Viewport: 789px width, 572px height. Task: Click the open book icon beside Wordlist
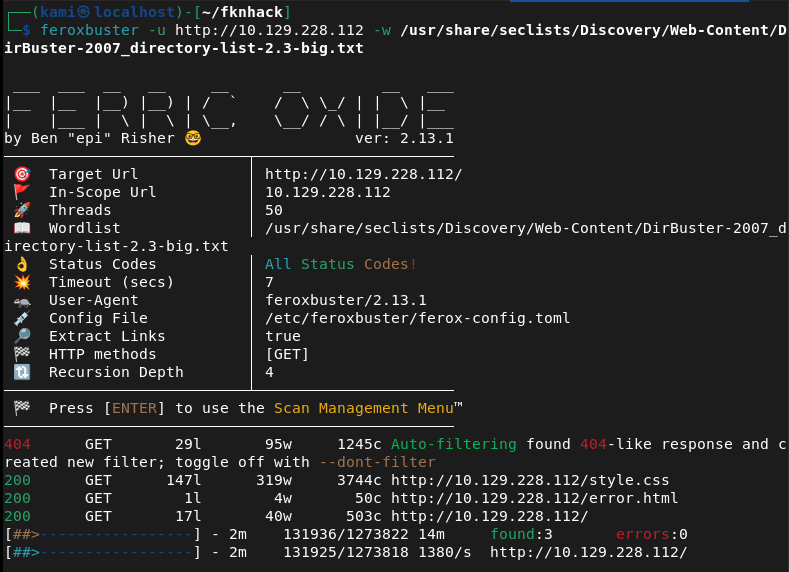[x=22, y=228]
